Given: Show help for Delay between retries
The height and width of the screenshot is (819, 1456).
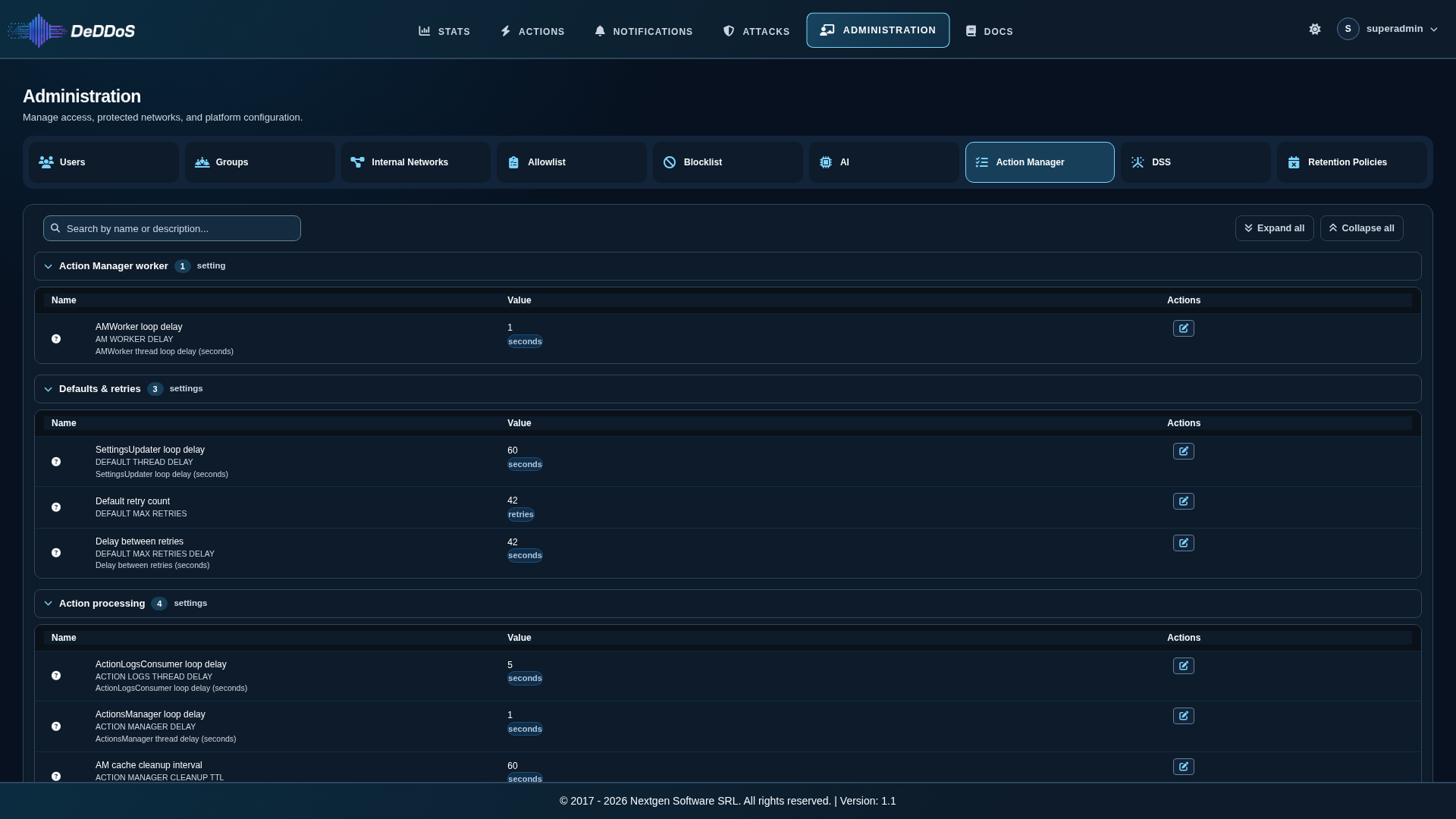Looking at the screenshot, I should click(56, 553).
